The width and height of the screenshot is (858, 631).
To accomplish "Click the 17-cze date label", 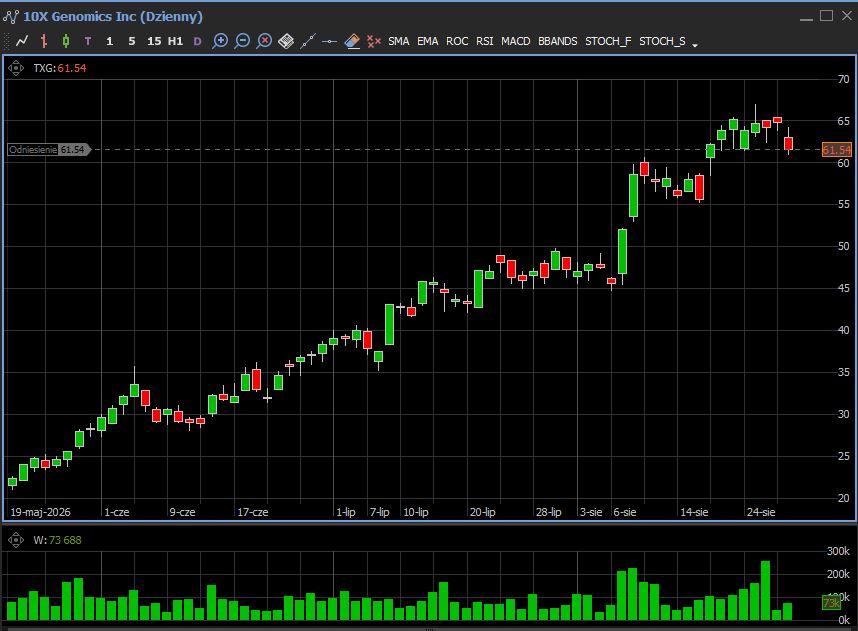I will [253, 512].
